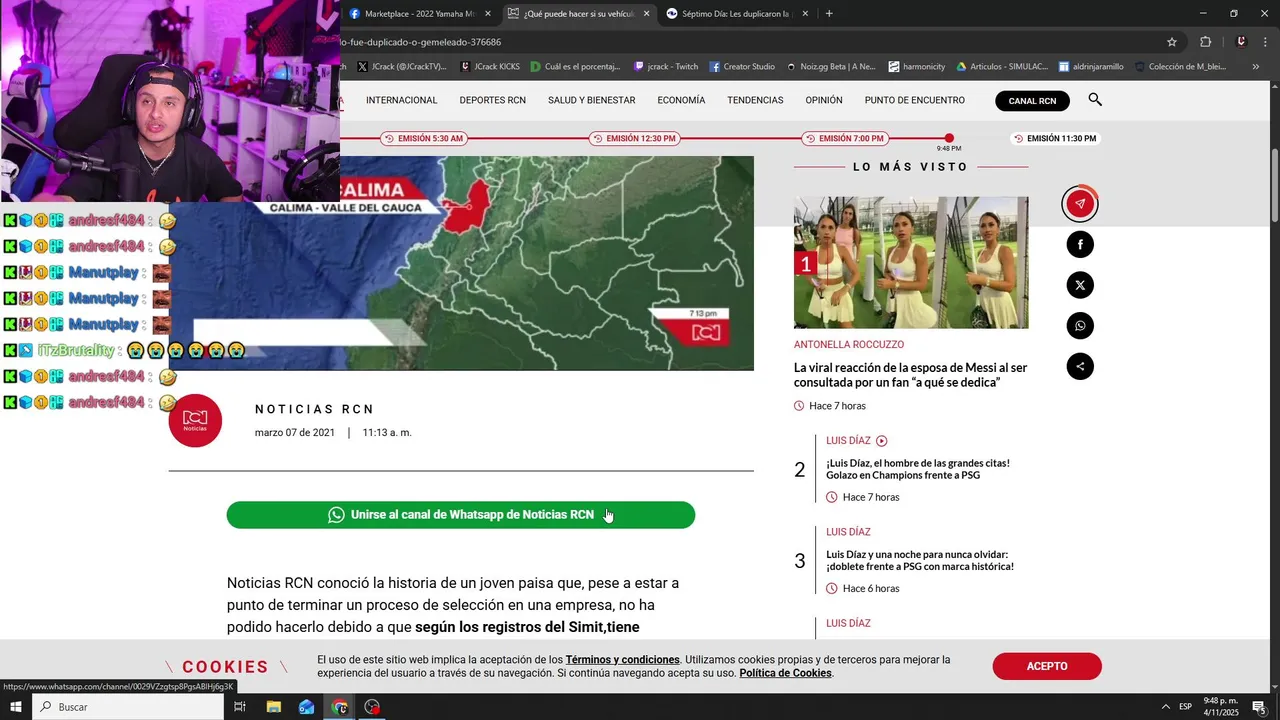Open the INTERNACIONAL menu section
This screenshot has width=1280, height=720.
click(402, 100)
